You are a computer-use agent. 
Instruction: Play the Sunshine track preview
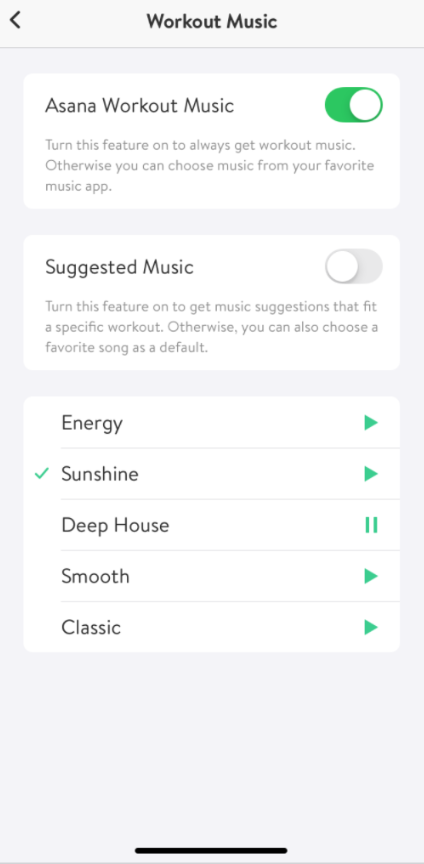pos(371,474)
